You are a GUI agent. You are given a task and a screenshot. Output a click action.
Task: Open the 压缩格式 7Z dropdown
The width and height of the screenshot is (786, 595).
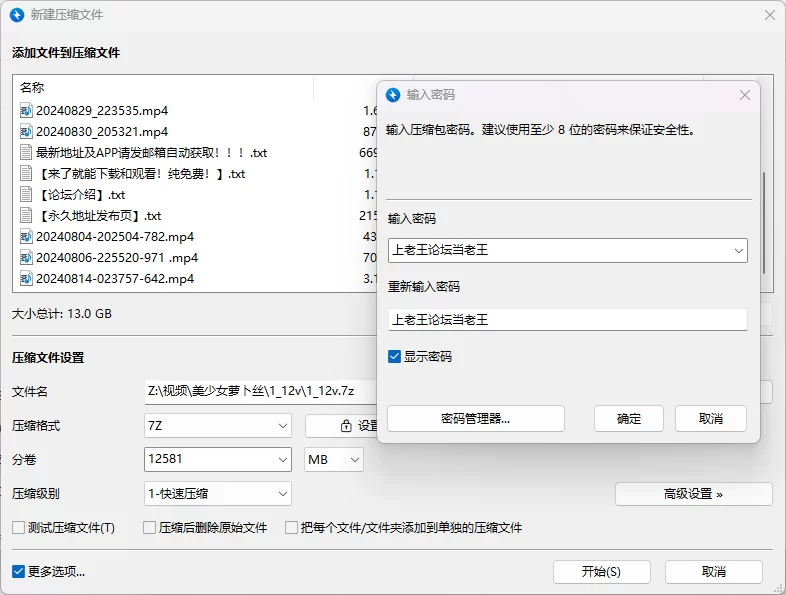click(283, 426)
